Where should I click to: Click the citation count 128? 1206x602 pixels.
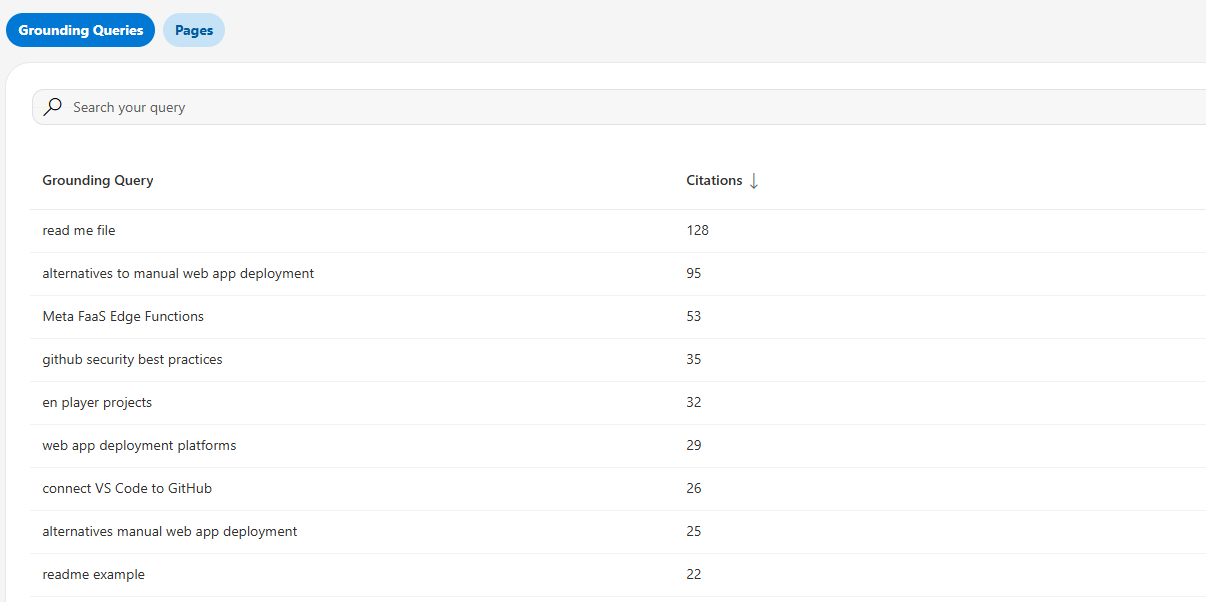coord(698,230)
